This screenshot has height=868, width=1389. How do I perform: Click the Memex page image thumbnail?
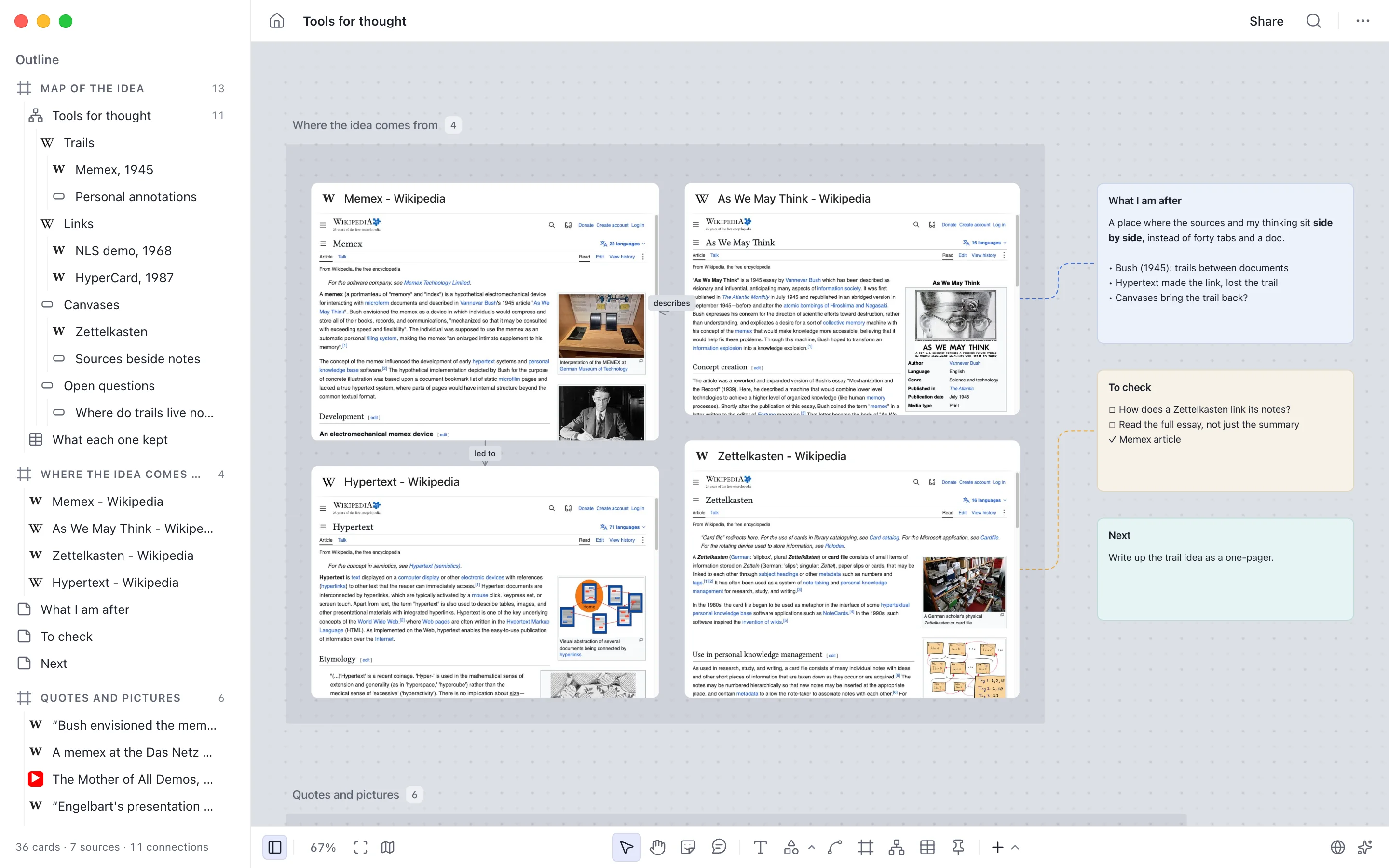click(601, 325)
